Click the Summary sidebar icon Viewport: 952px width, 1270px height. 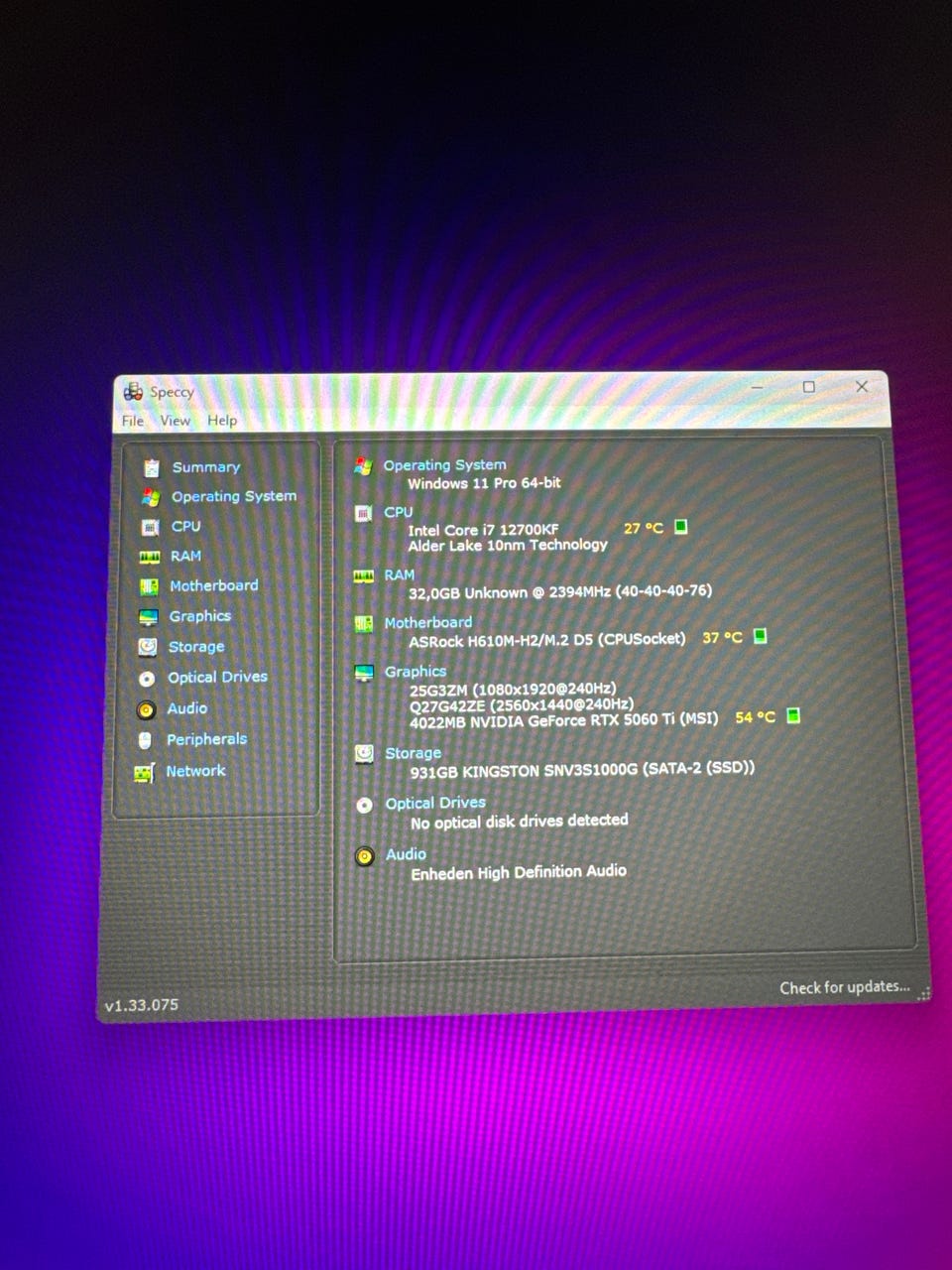coord(151,467)
